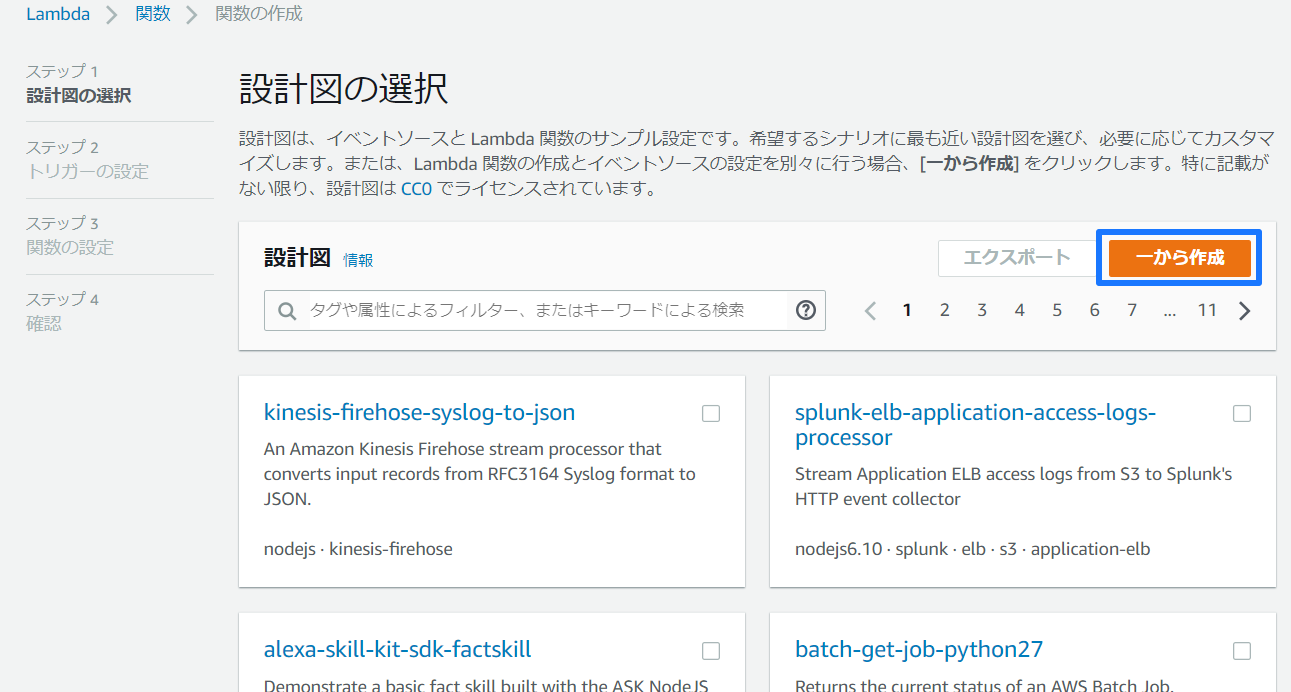Jump to page 11 of blueprints
This screenshot has height=692, width=1291.
click(1207, 310)
